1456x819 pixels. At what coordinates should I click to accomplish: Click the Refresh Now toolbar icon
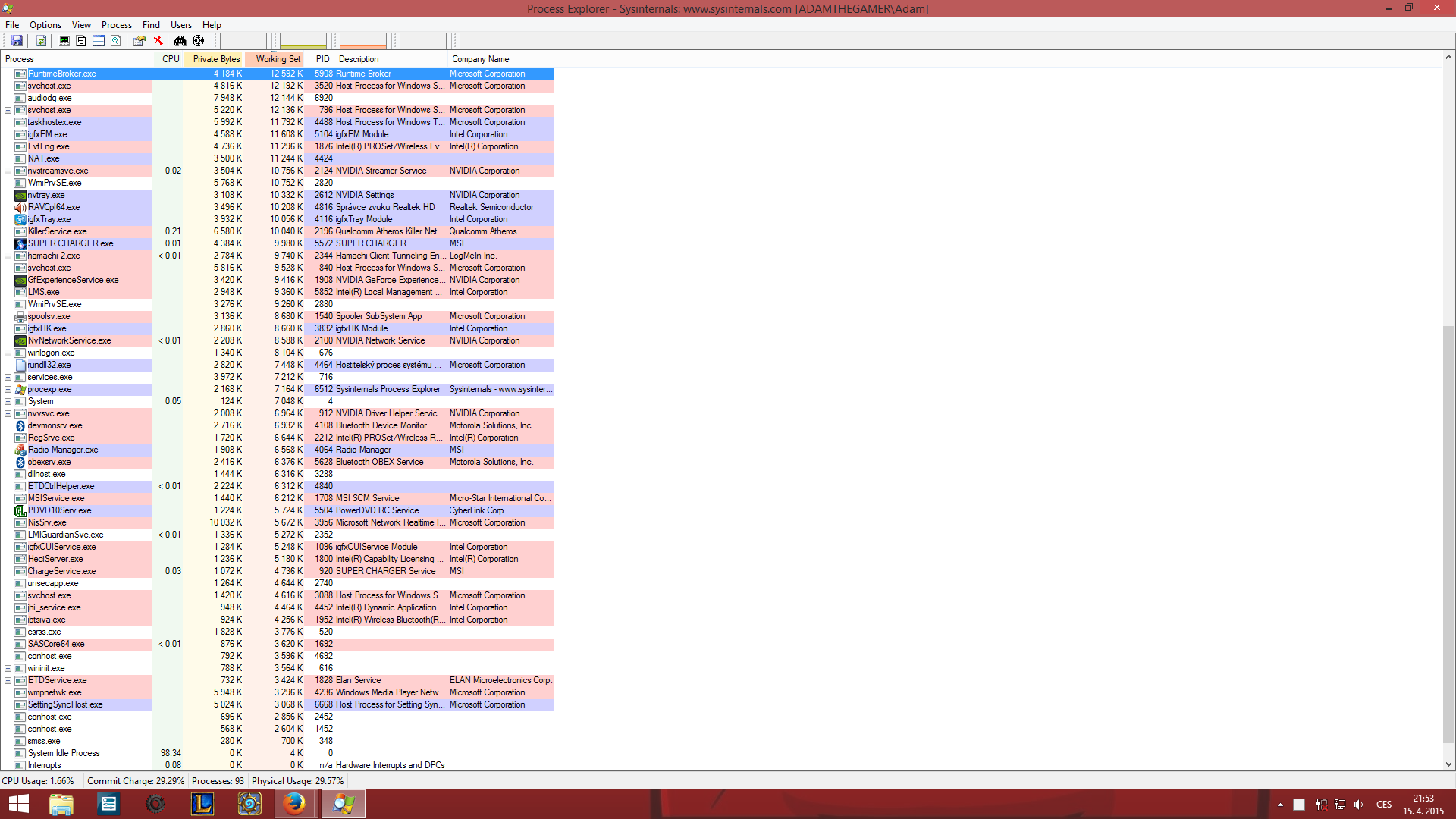pos(42,41)
